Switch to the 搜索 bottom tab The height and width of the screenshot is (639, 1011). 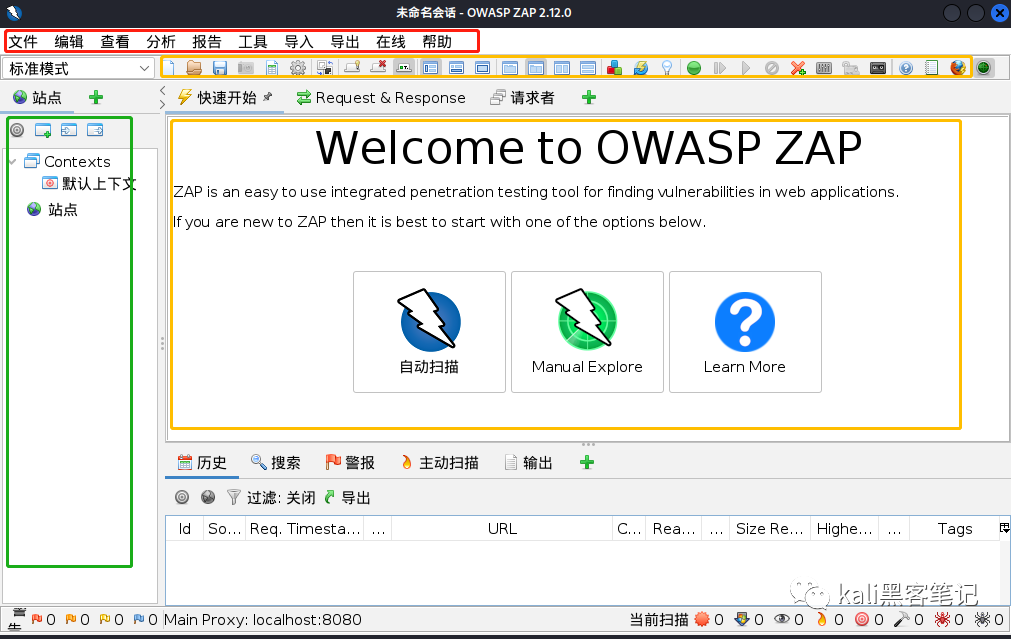click(276, 463)
